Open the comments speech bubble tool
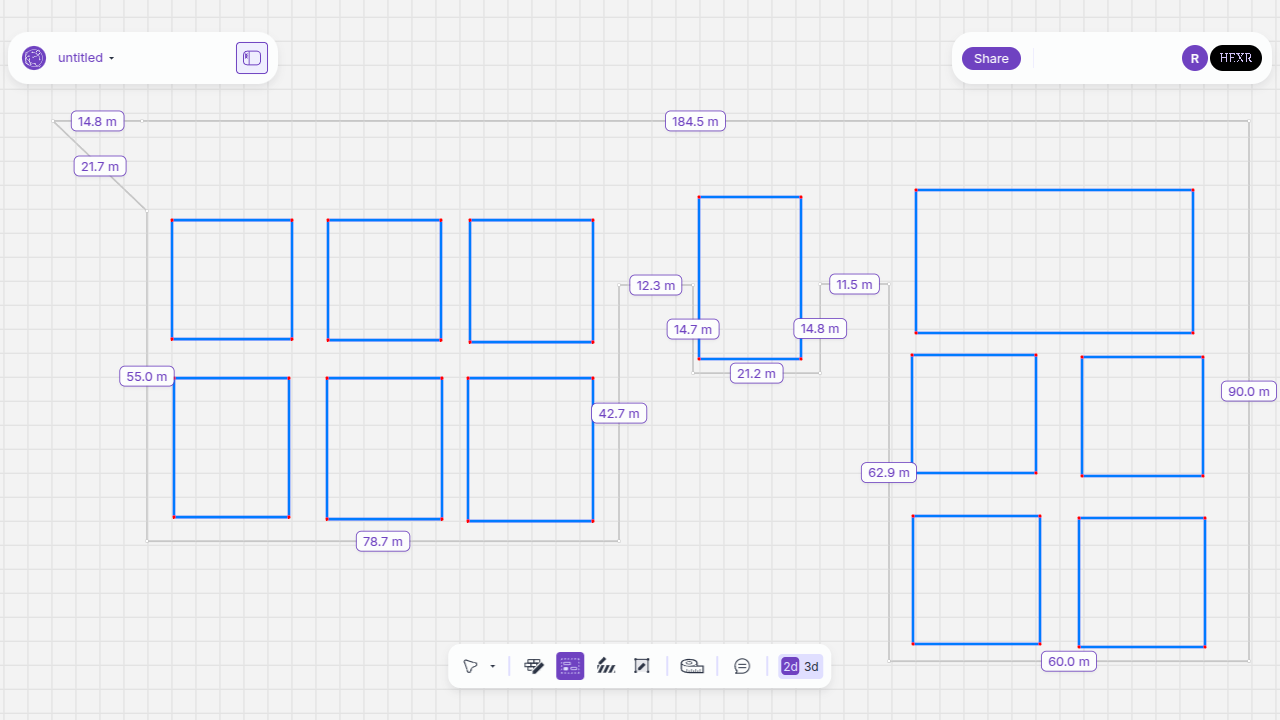The height and width of the screenshot is (720, 1280). [x=742, y=666]
